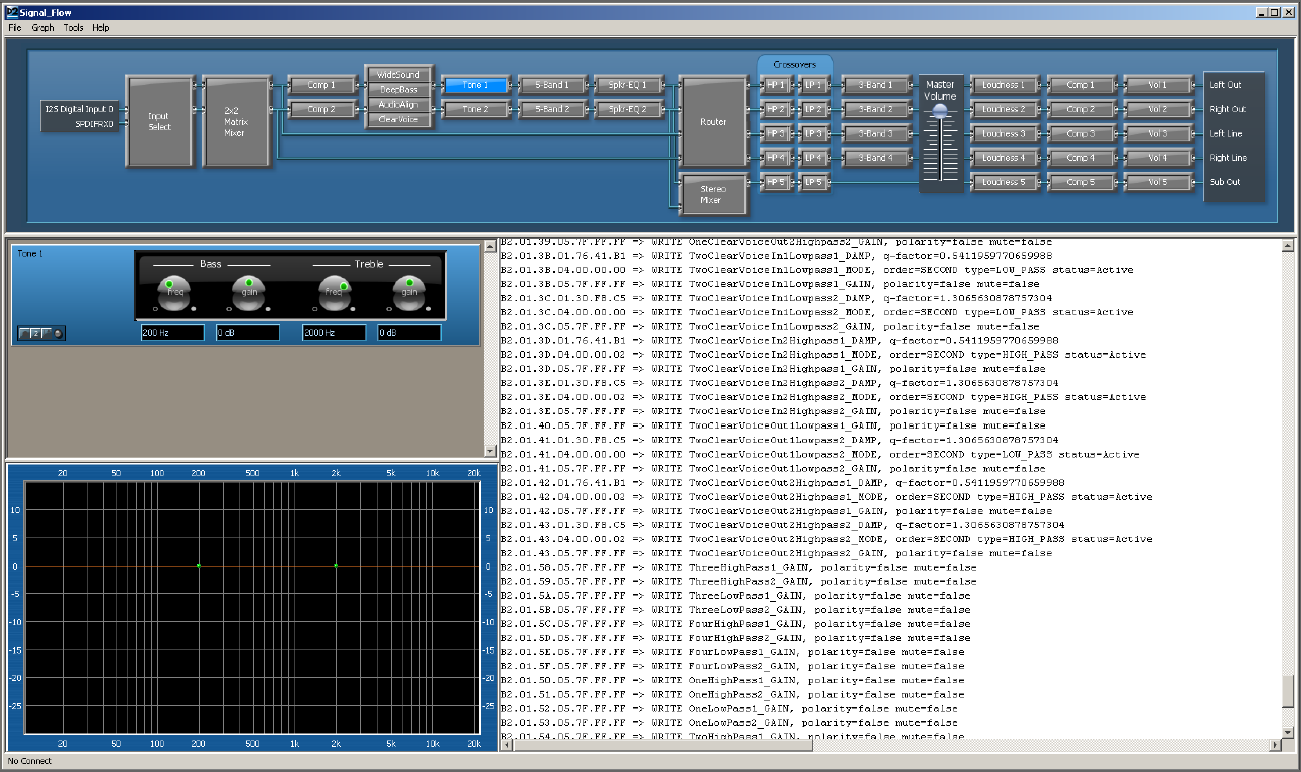
Task: Open the Graph menu
Action: tap(43, 28)
